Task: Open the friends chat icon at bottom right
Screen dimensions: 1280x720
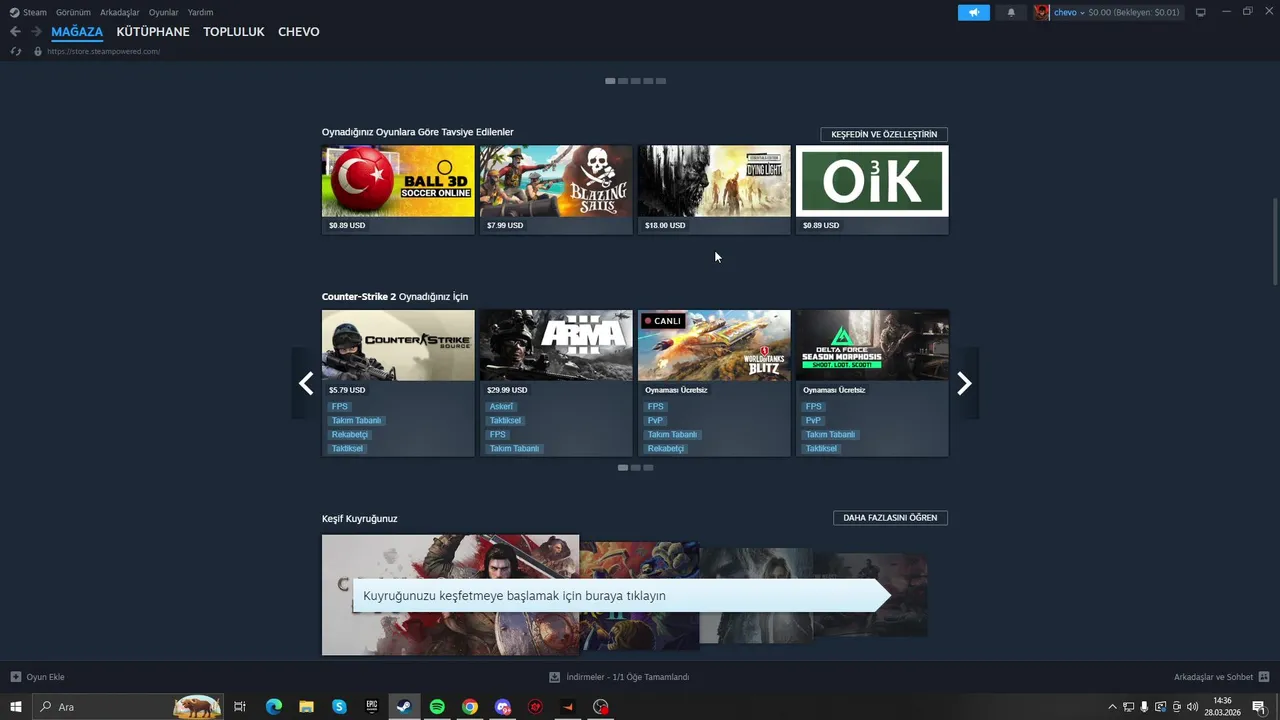Action: [1264, 677]
